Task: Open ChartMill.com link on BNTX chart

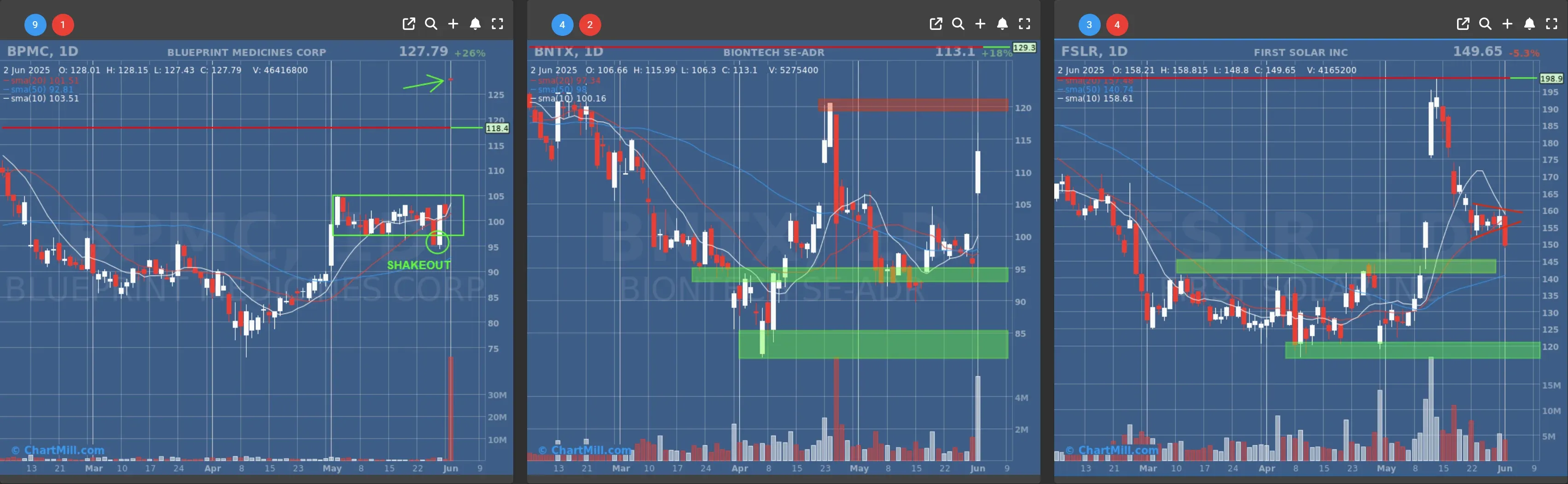Action: [585, 450]
